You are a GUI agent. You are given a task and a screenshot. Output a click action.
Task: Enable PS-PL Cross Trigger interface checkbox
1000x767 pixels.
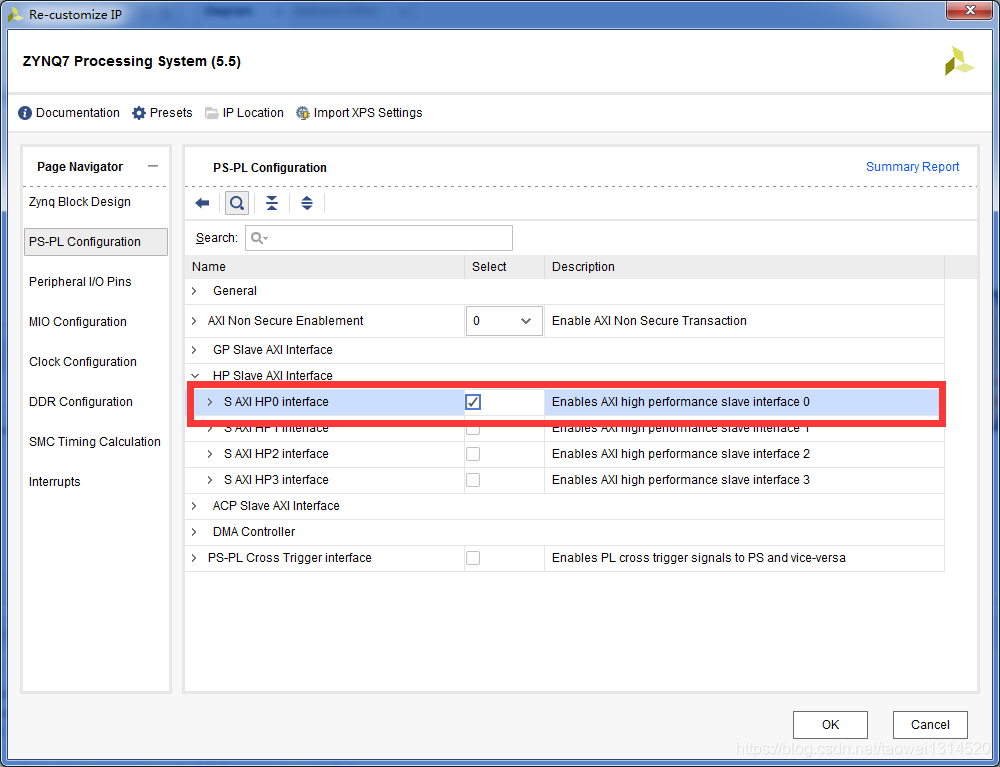[x=473, y=558]
